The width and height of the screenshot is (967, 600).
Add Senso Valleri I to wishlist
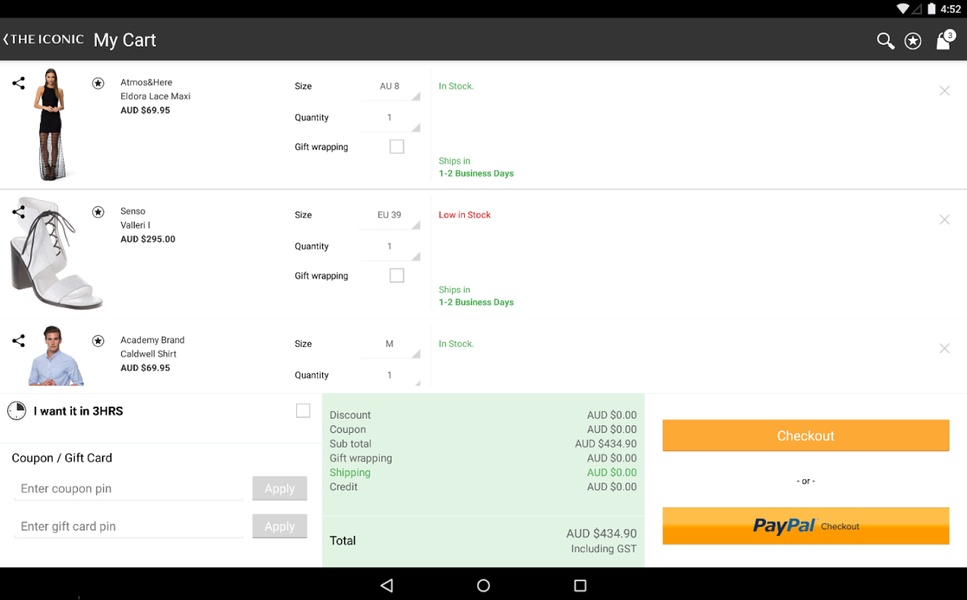click(98, 212)
